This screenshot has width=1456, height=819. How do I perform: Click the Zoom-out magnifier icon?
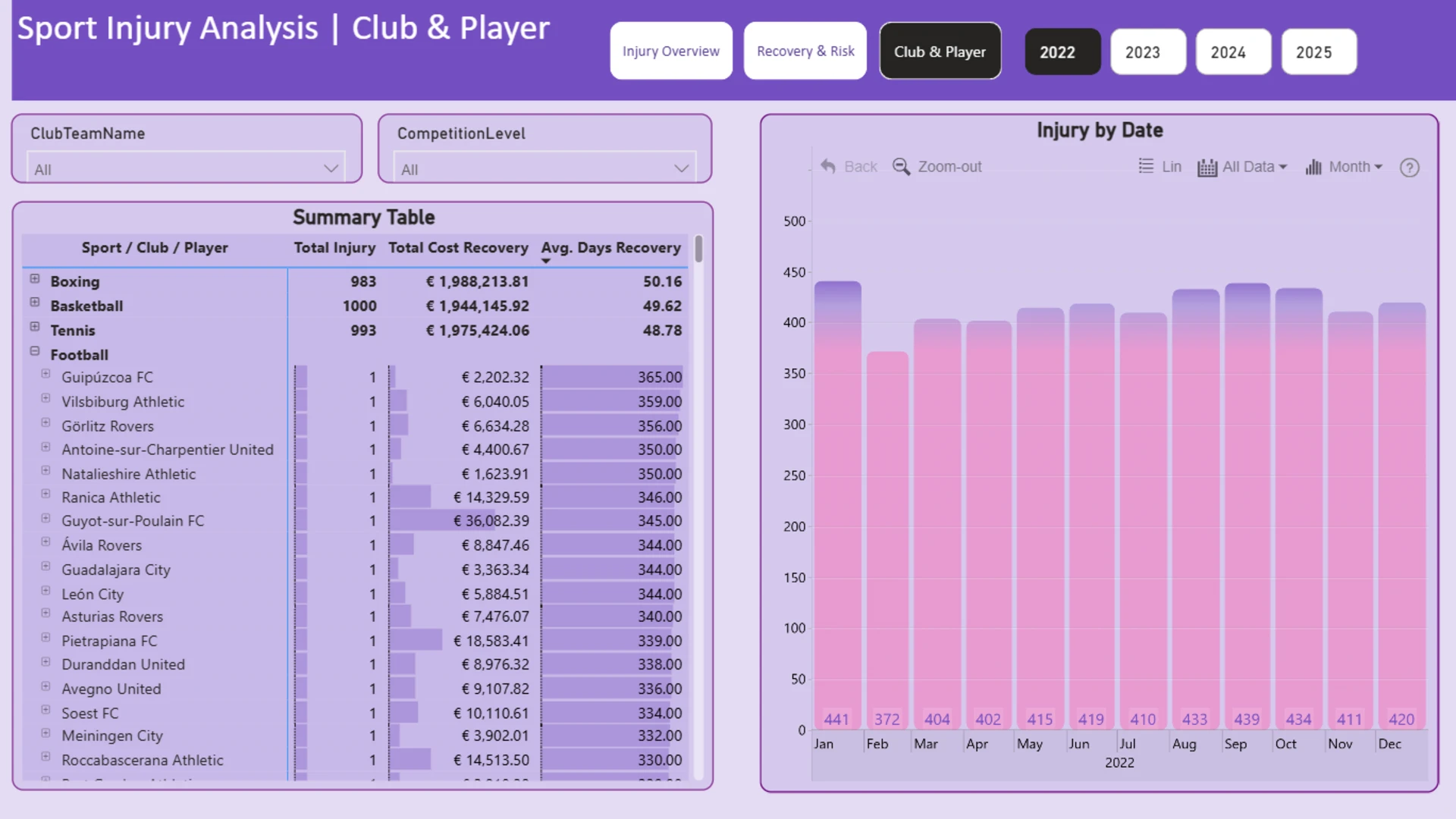(x=901, y=167)
